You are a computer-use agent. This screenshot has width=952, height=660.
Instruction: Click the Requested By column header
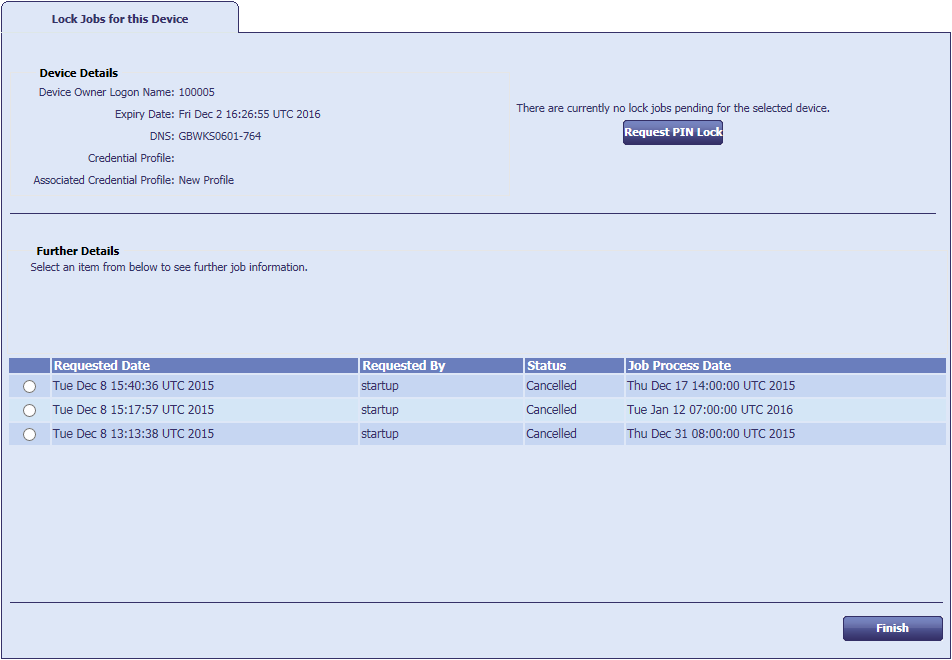point(403,366)
